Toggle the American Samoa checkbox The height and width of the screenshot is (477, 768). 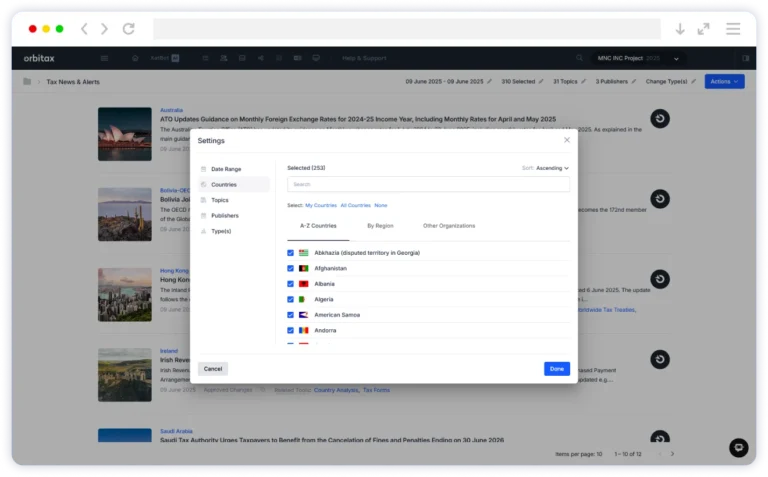[x=291, y=315]
